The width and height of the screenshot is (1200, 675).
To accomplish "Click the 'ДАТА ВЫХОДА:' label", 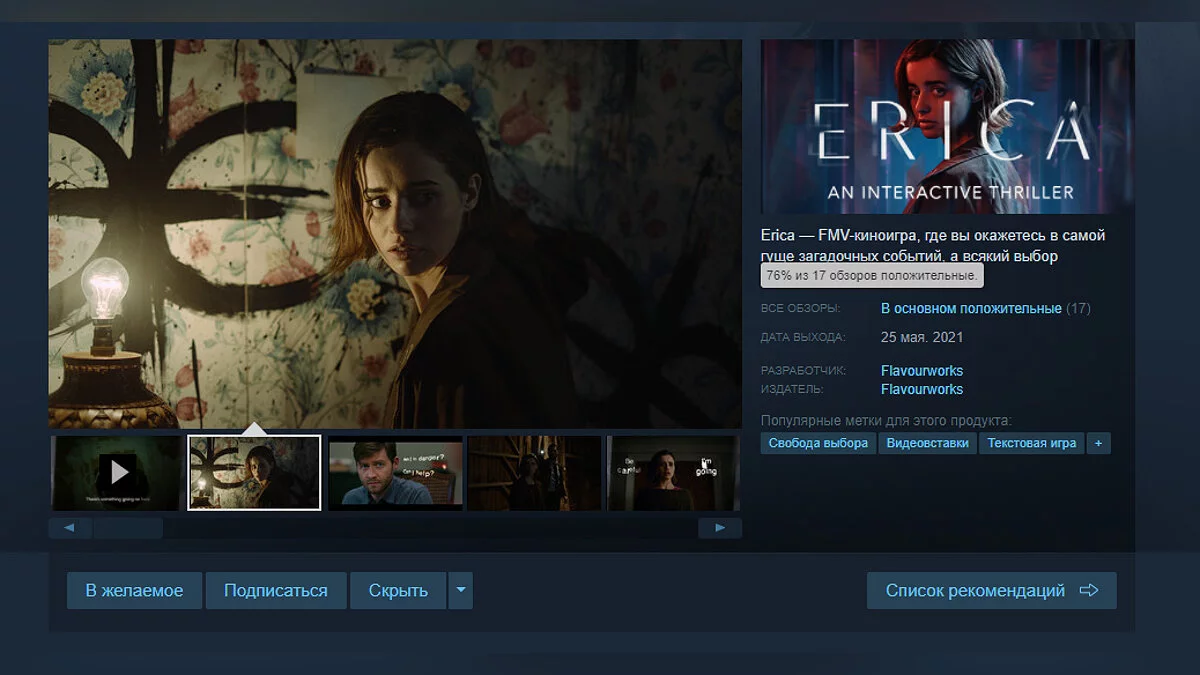I will [803, 337].
